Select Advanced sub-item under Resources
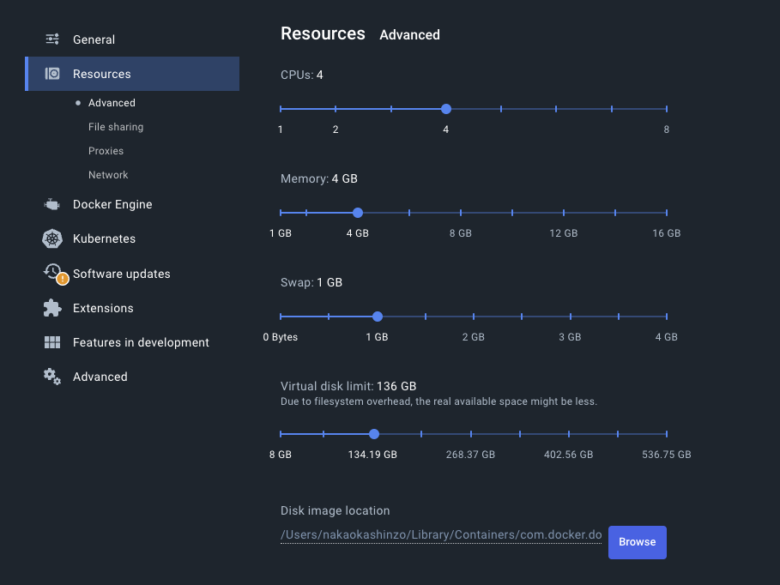The width and height of the screenshot is (780, 585). [111, 103]
